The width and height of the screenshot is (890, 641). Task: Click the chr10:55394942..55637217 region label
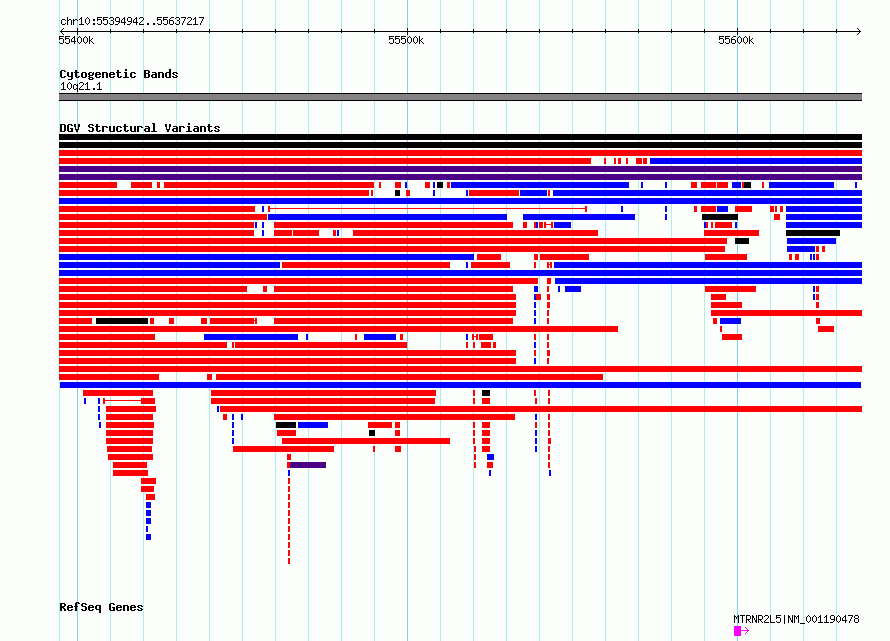tap(132, 21)
